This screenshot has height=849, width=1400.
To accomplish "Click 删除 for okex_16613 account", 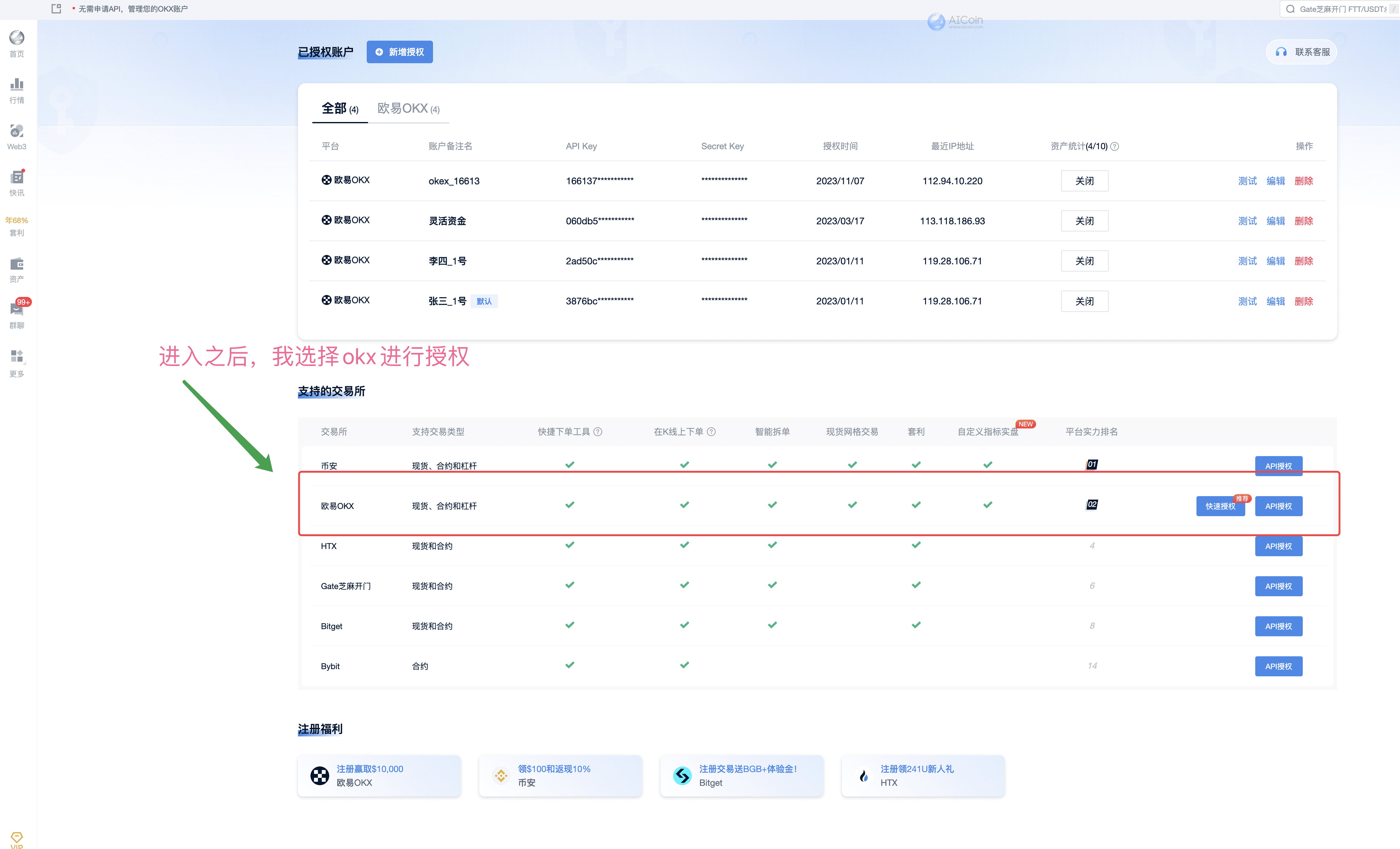I will coord(1303,181).
